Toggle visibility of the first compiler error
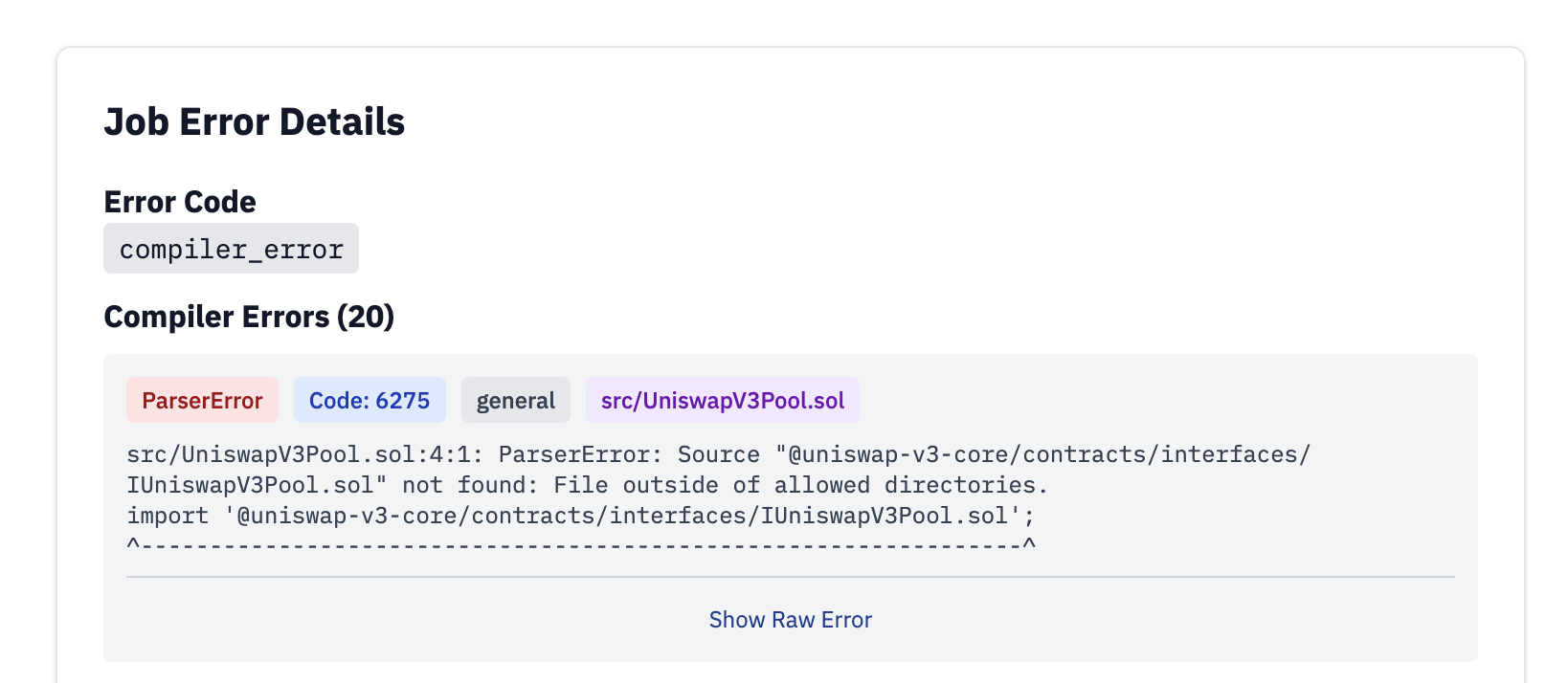The width and height of the screenshot is (1568, 683). pyautogui.click(x=202, y=400)
